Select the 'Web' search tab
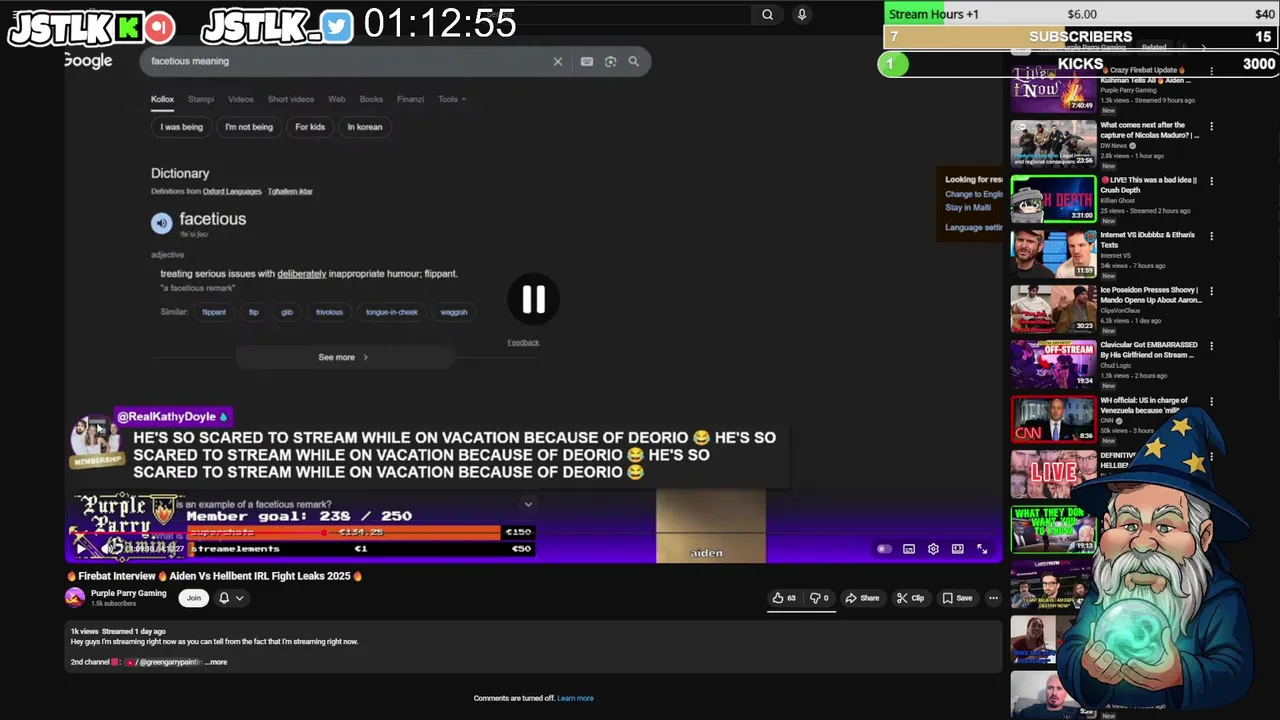The image size is (1280, 720). point(337,99)
